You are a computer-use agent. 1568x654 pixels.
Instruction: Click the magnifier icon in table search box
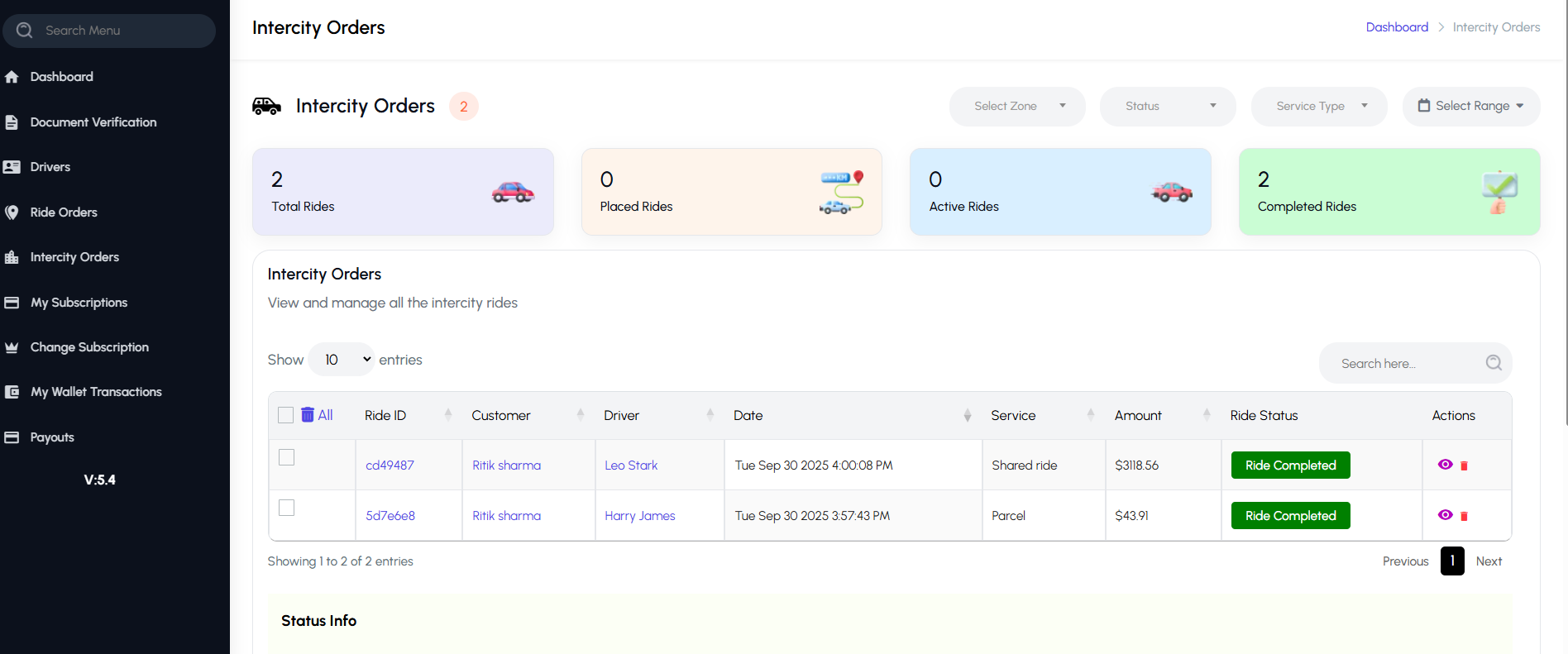pyautogui.click(x=1493, y=363)
